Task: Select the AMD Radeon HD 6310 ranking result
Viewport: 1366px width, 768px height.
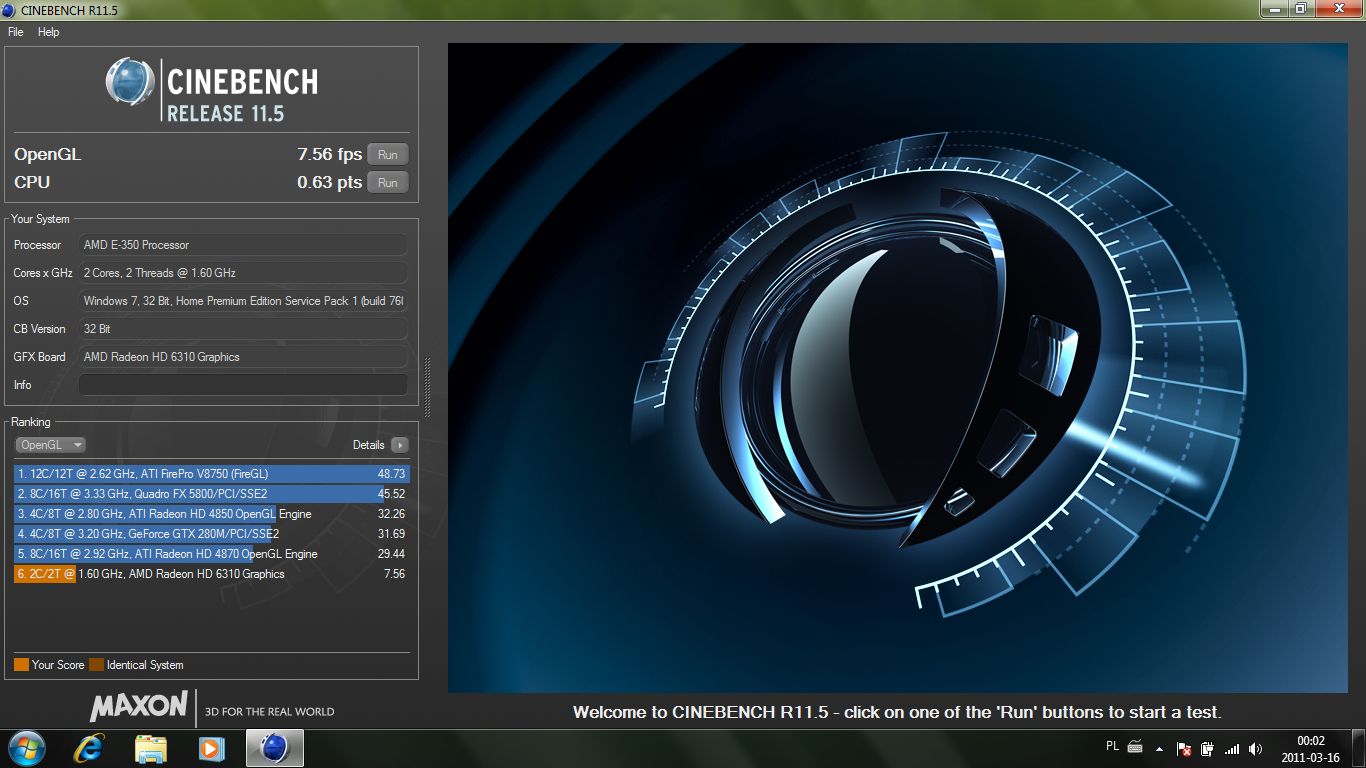Action: 210,574
